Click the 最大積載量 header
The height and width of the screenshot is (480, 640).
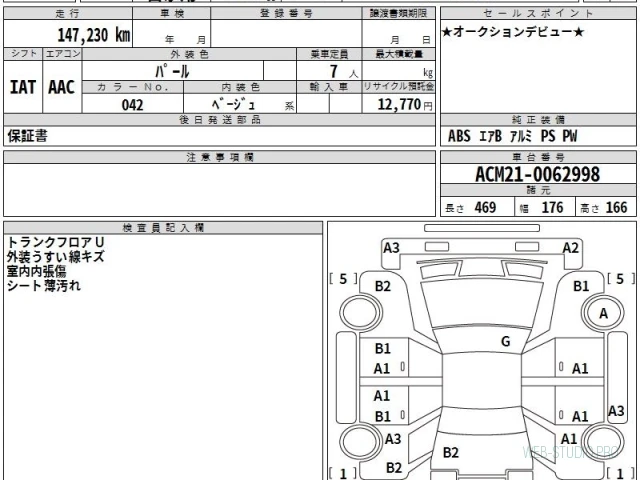[399, 54]
